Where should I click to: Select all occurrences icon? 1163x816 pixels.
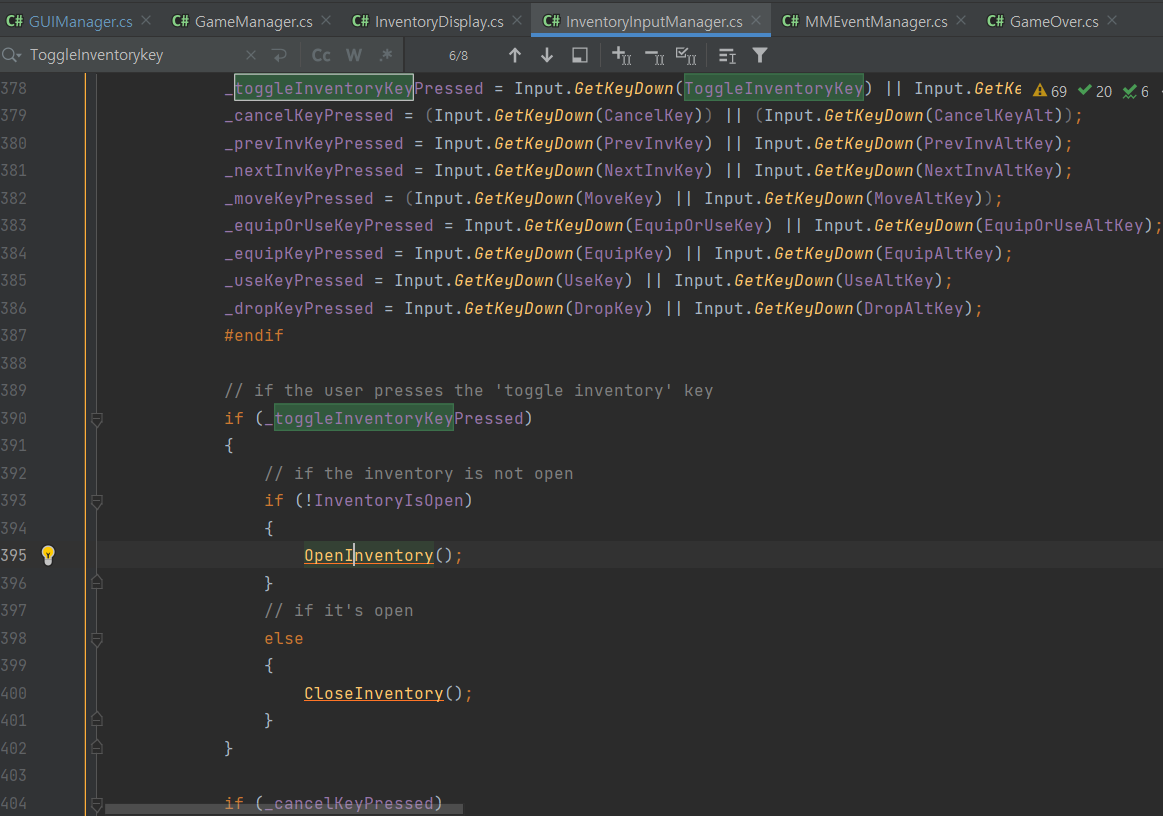click(x=686, y=56)
